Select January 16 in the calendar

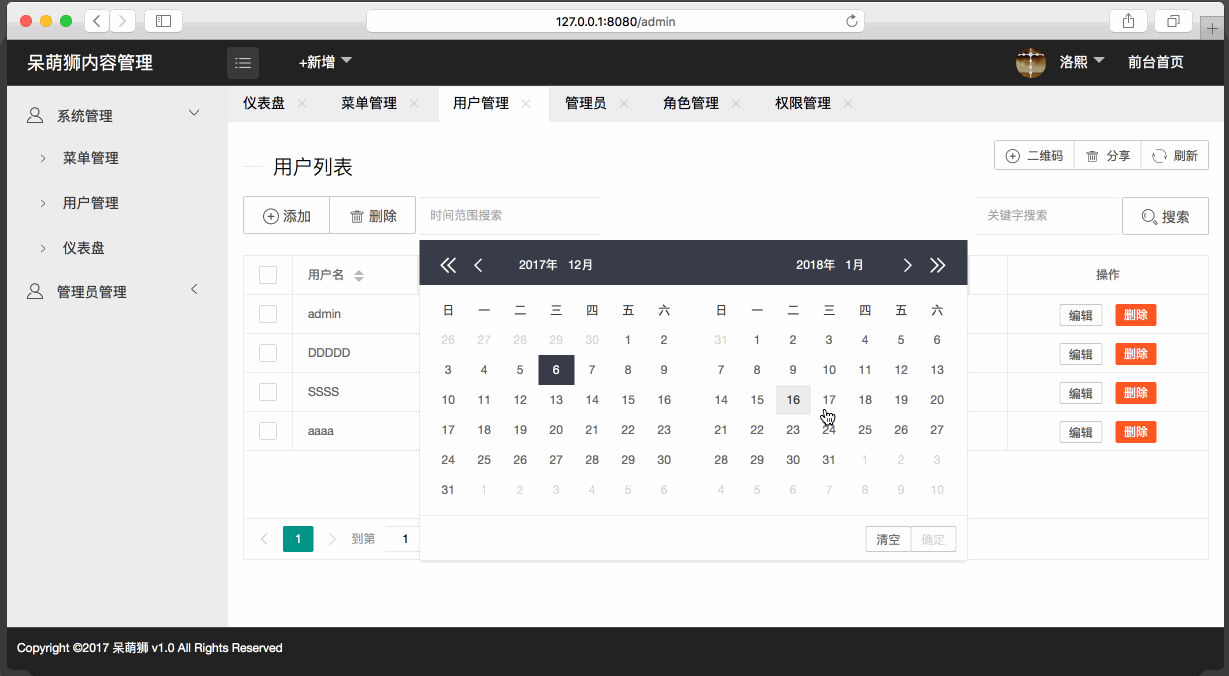[x=793, y=400]
